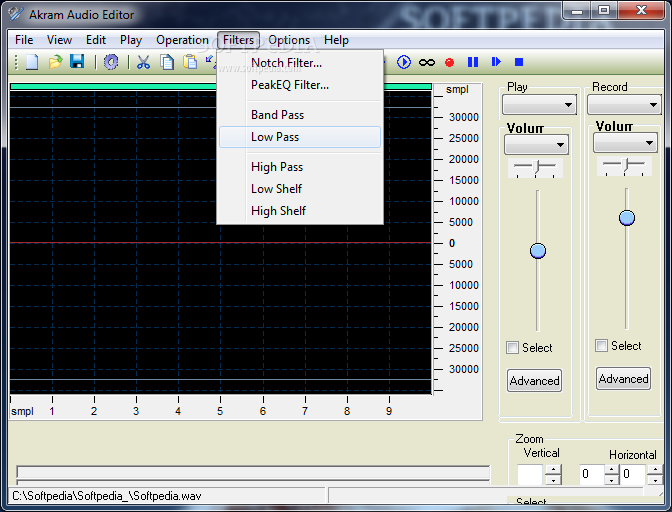672x512 pixels.
Task: Choose the Low Shelf filter
Action: coord(300,189)
